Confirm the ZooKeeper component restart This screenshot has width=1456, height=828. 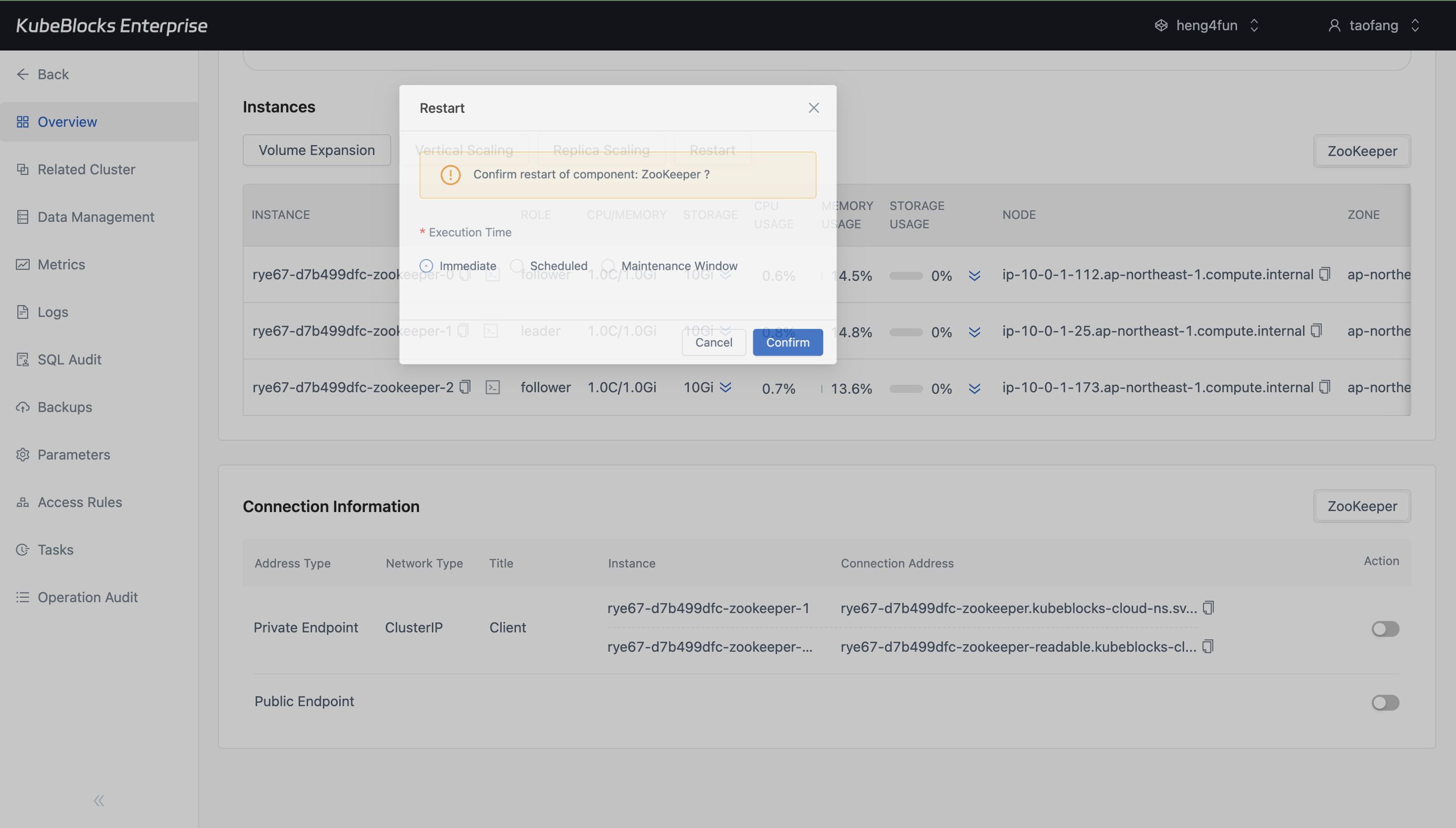pos(787,342)
